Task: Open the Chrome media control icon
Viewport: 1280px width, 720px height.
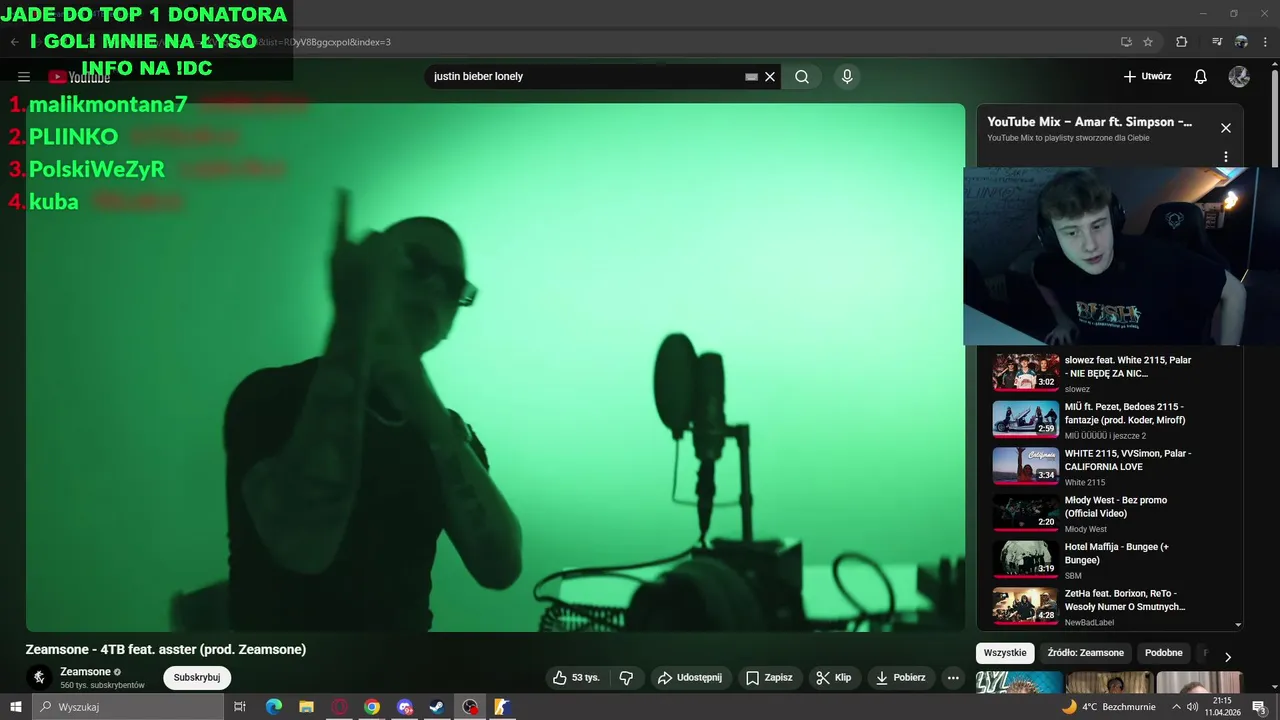Action: point(1217,42)
